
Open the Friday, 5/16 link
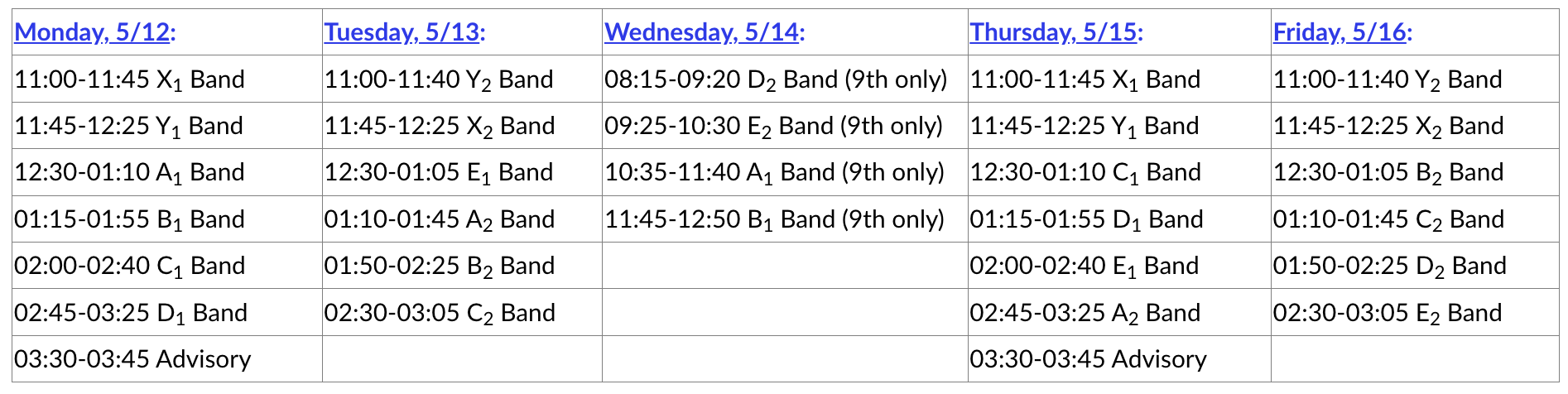[1340, 32]
